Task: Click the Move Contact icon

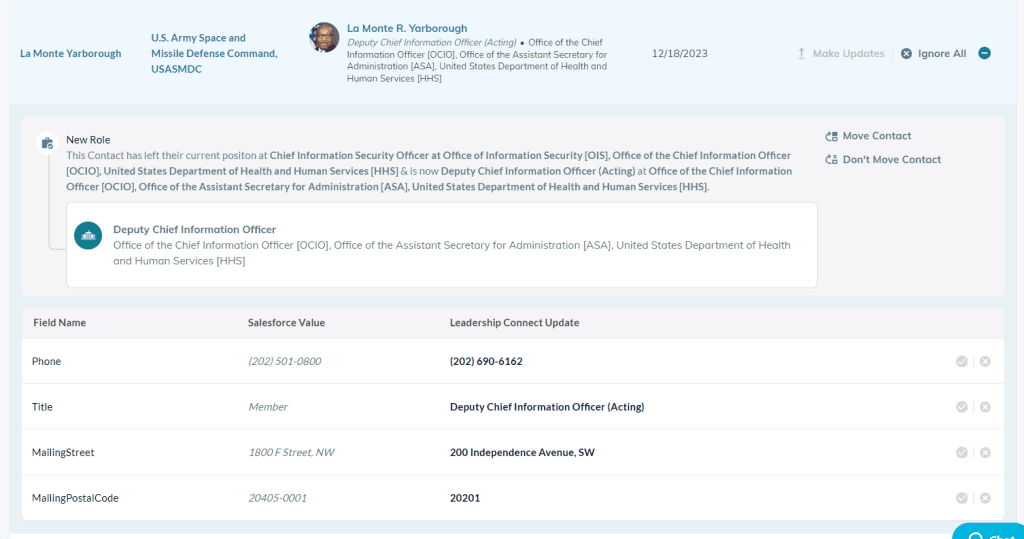Action: (831, 136)
